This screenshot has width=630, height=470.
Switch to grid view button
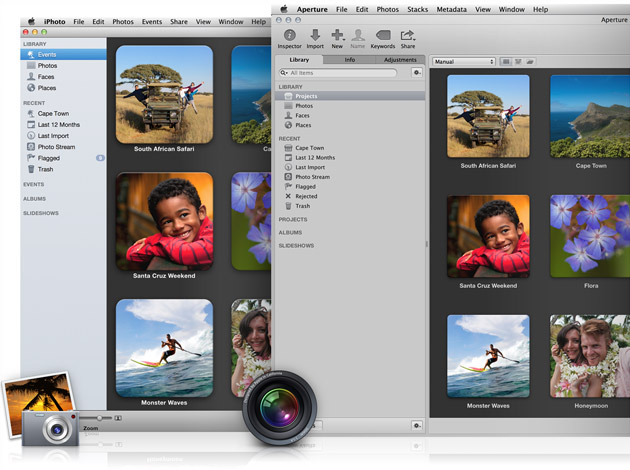[x=506, y=62]
